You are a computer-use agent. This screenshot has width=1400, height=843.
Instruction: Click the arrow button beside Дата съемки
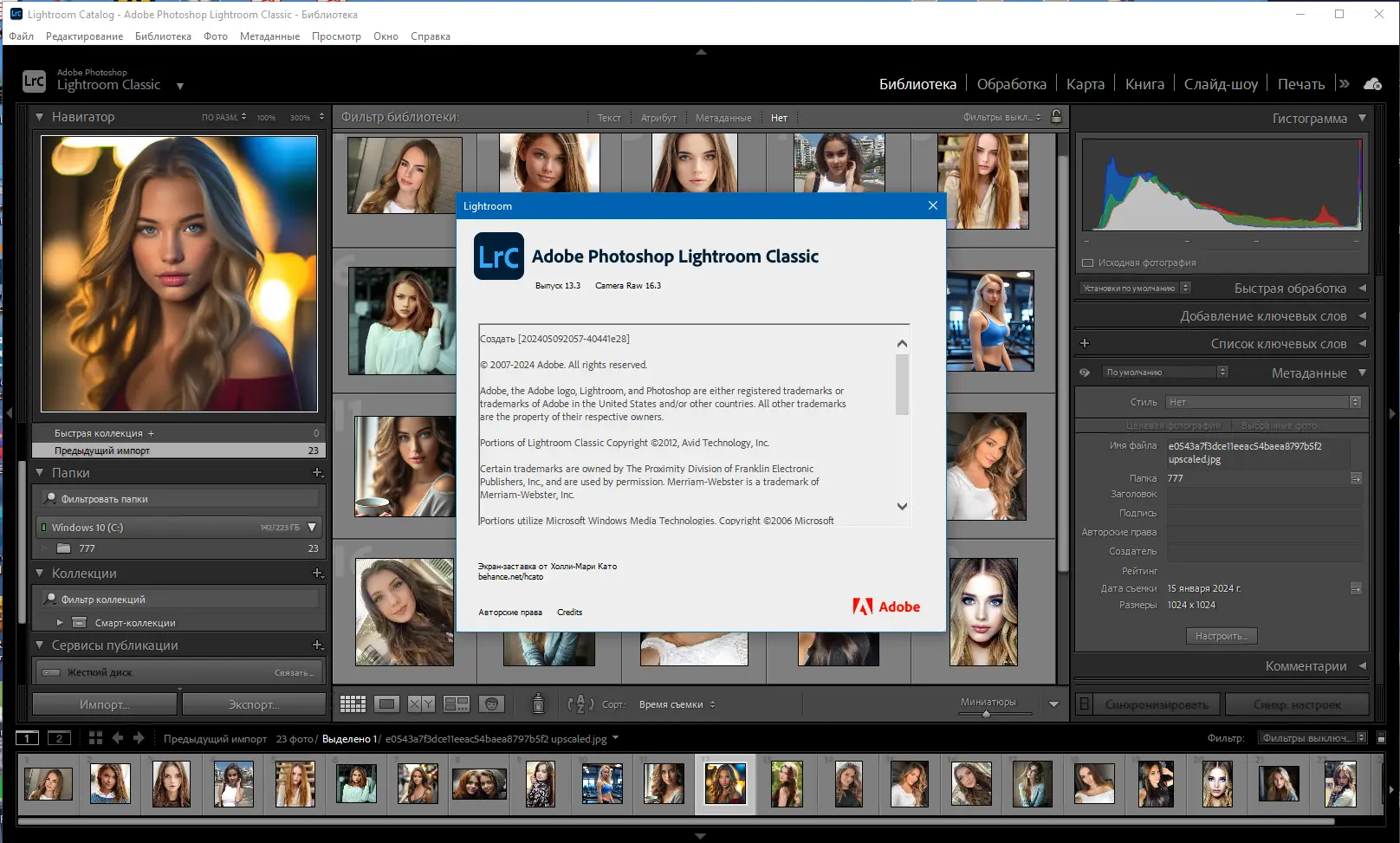(x=1356, y=588)
